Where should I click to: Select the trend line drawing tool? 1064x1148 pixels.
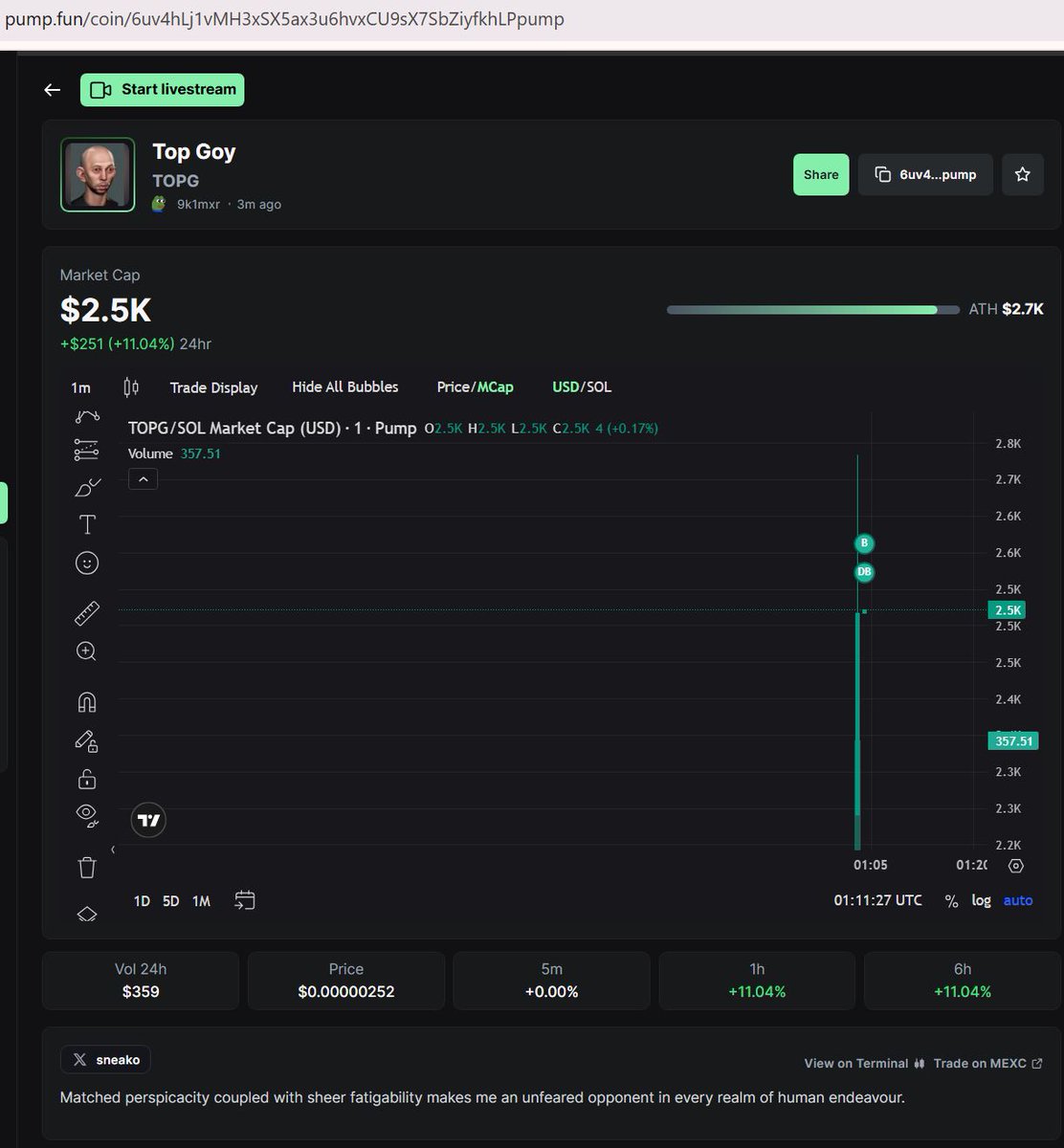click(x=87, y=416)
